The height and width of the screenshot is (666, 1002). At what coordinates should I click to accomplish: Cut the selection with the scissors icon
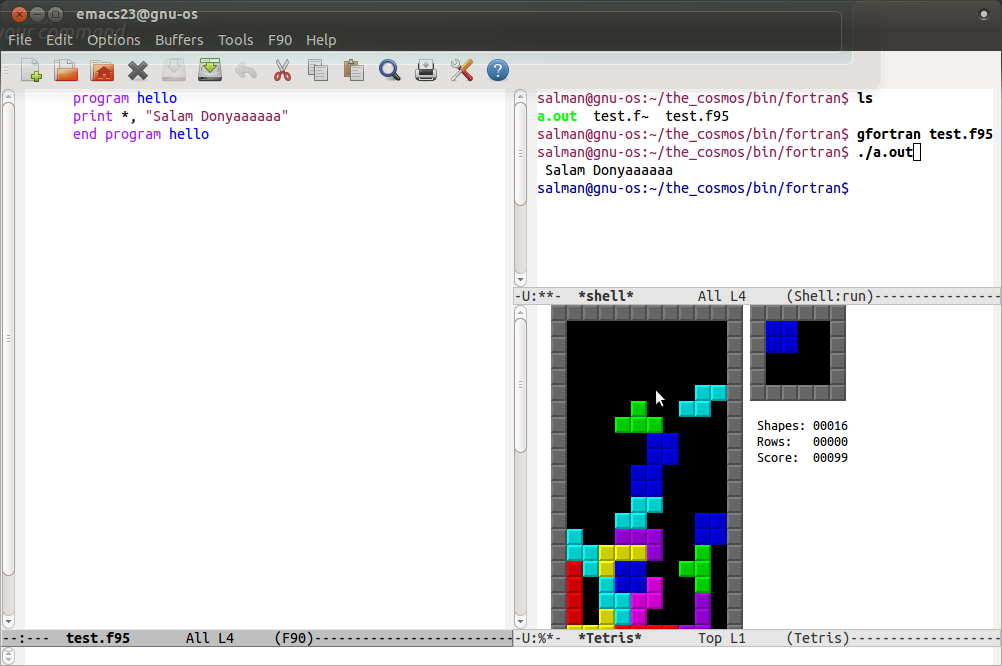pyautogui.click(x=282, y=70)
